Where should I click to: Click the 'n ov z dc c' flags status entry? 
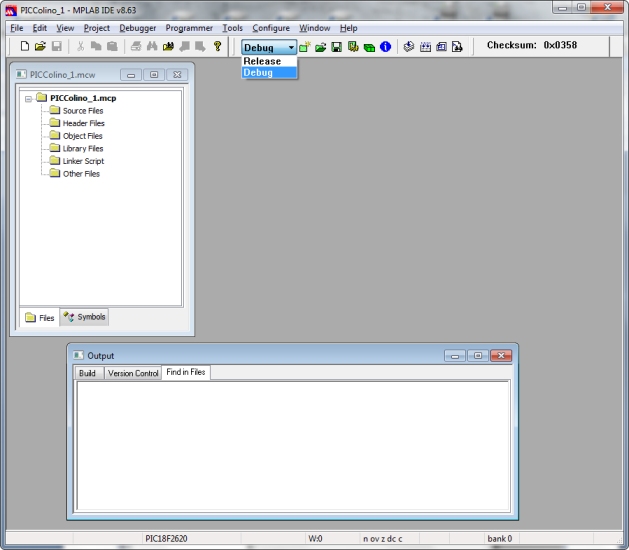pyautogui.click(x=383, y=538)
